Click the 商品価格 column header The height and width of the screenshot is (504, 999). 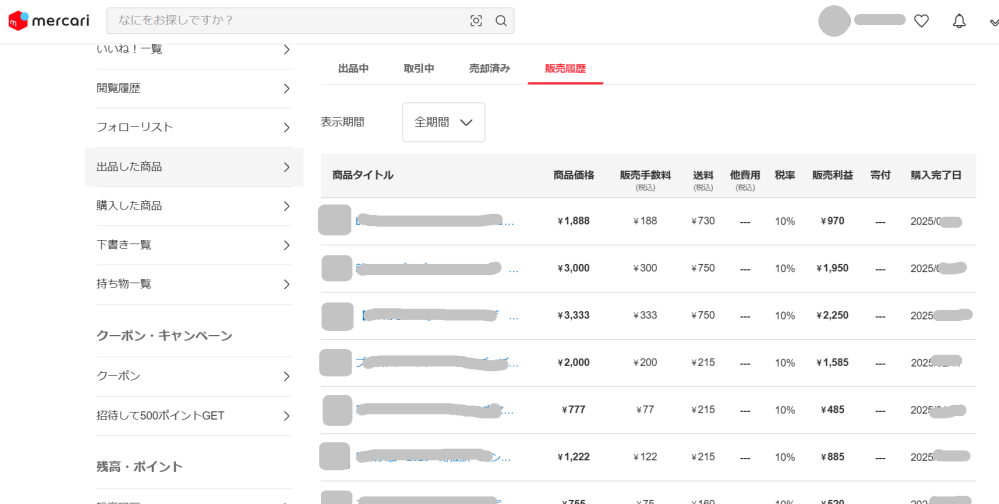coord(573,175)
